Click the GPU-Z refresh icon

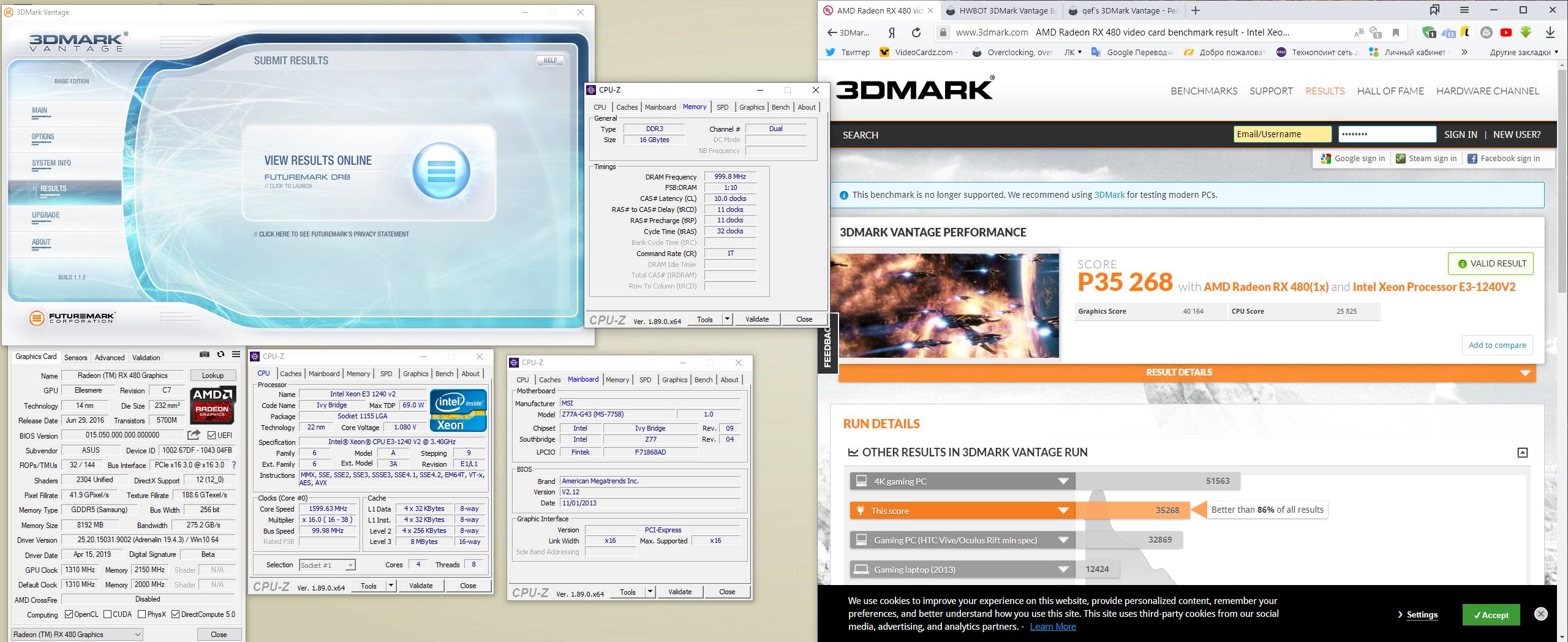[x=221, y=355]
